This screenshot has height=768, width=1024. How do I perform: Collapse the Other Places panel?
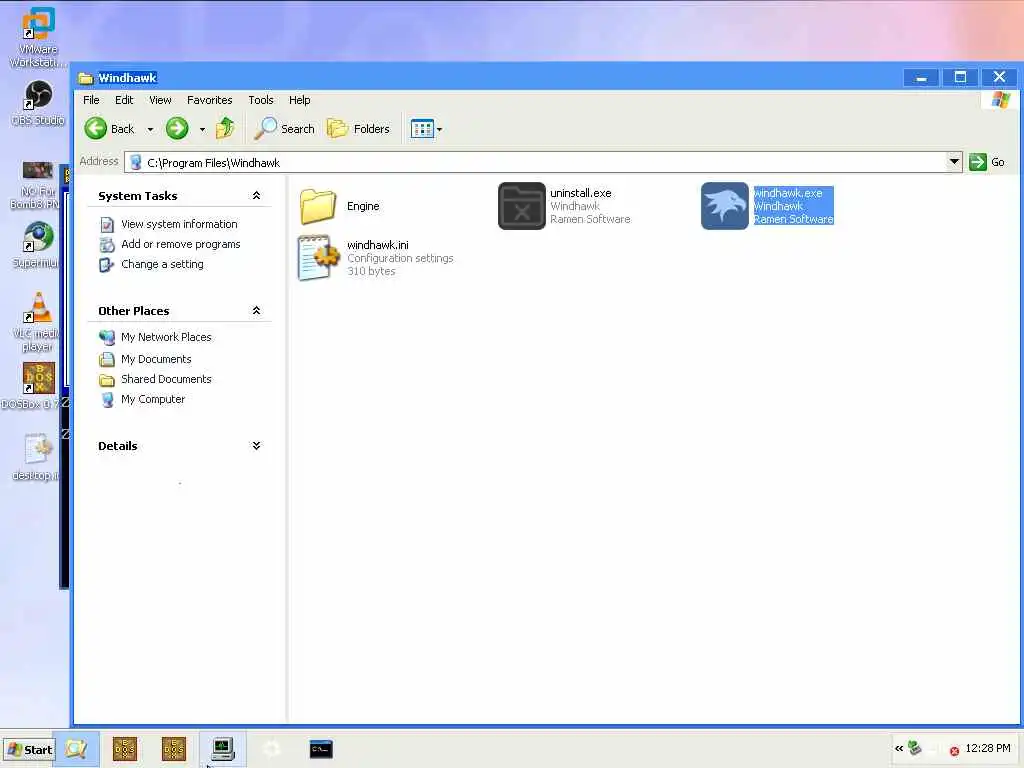click(256, 310)
